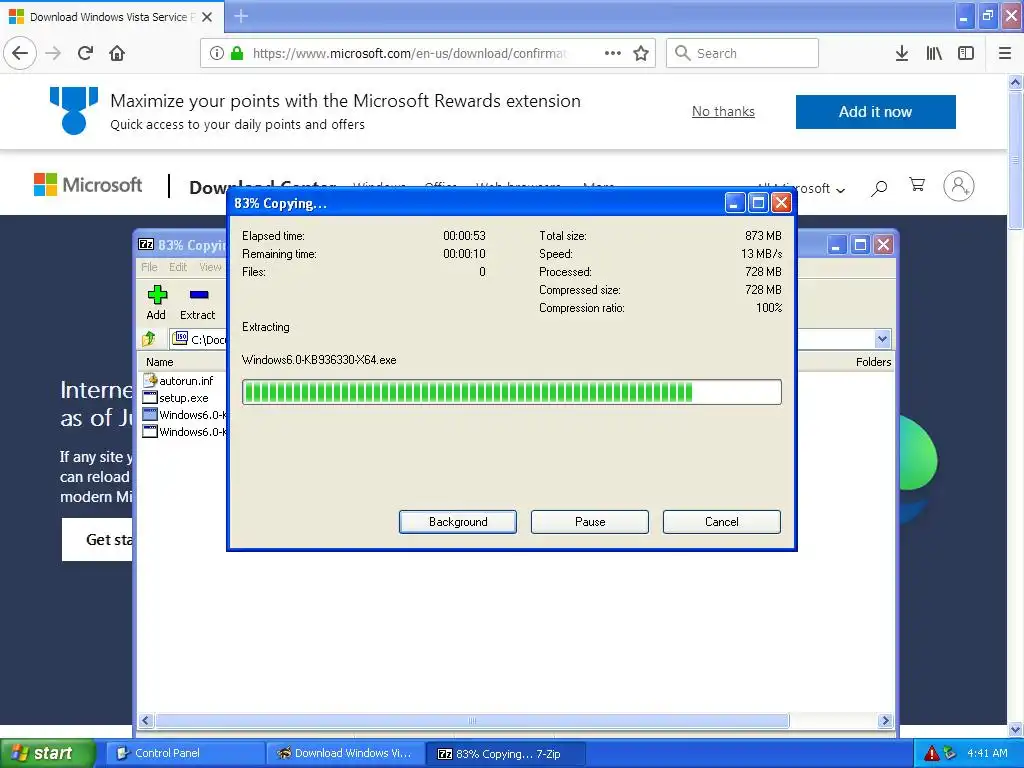
Task: Sort by the Name column header
Action: coord(160,362)
